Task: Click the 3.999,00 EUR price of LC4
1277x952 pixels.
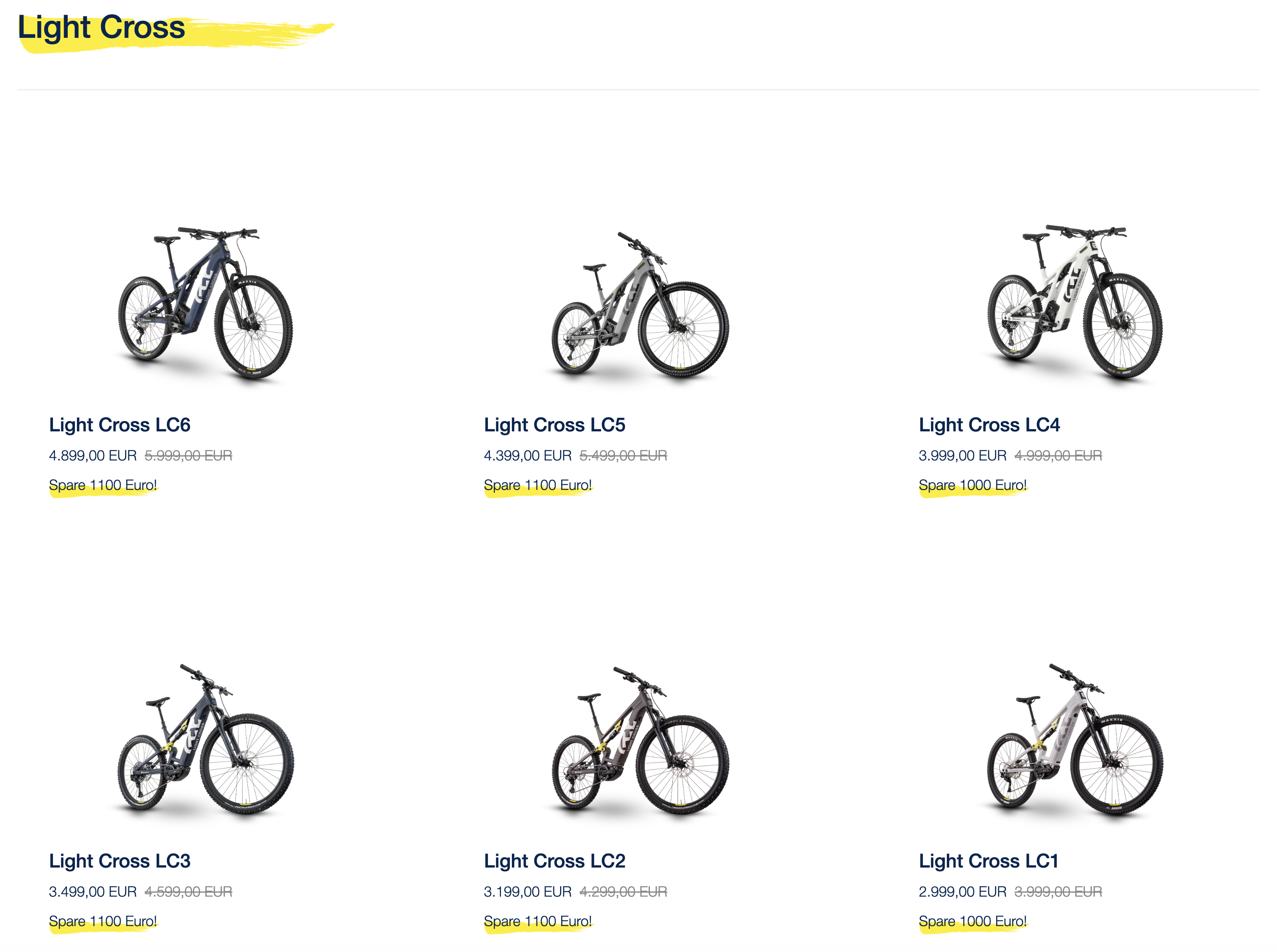Action: point(962,456)
